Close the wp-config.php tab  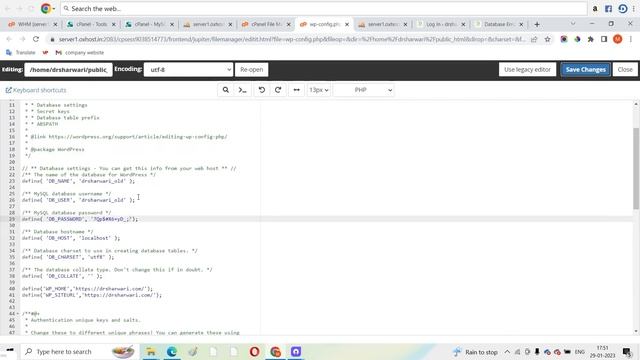pyautogui.click(x=347, y=24)
